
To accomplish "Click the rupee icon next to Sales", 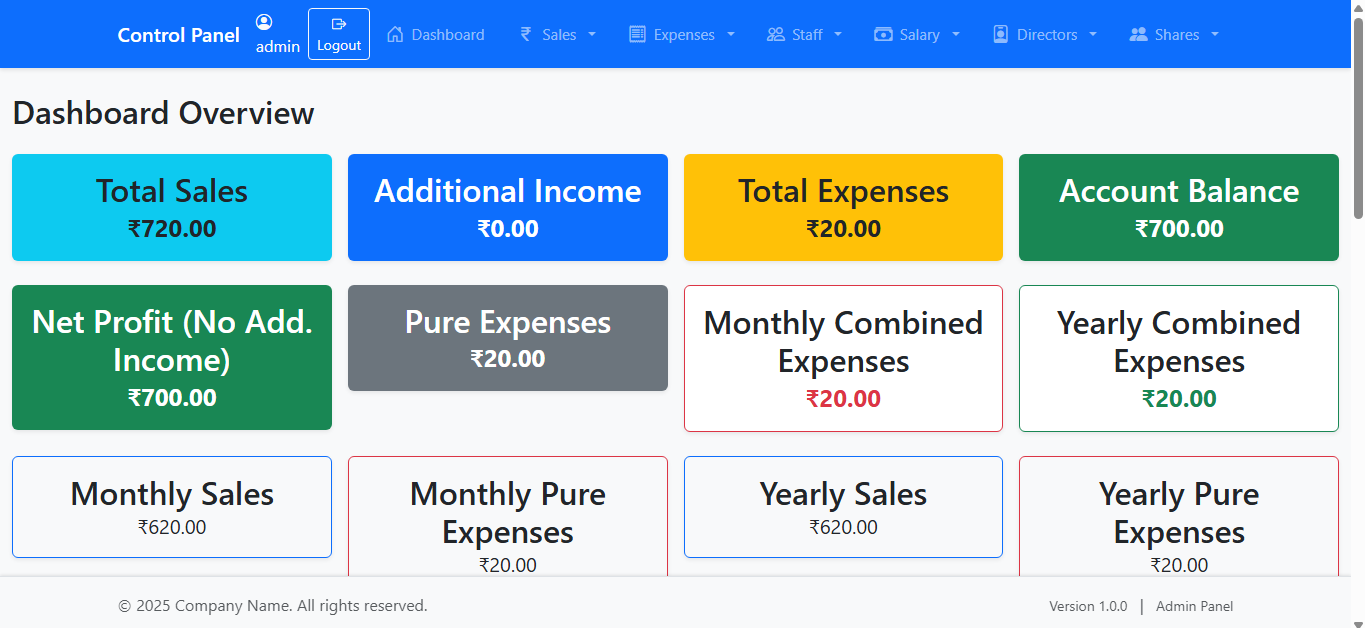I will (524, 33).
